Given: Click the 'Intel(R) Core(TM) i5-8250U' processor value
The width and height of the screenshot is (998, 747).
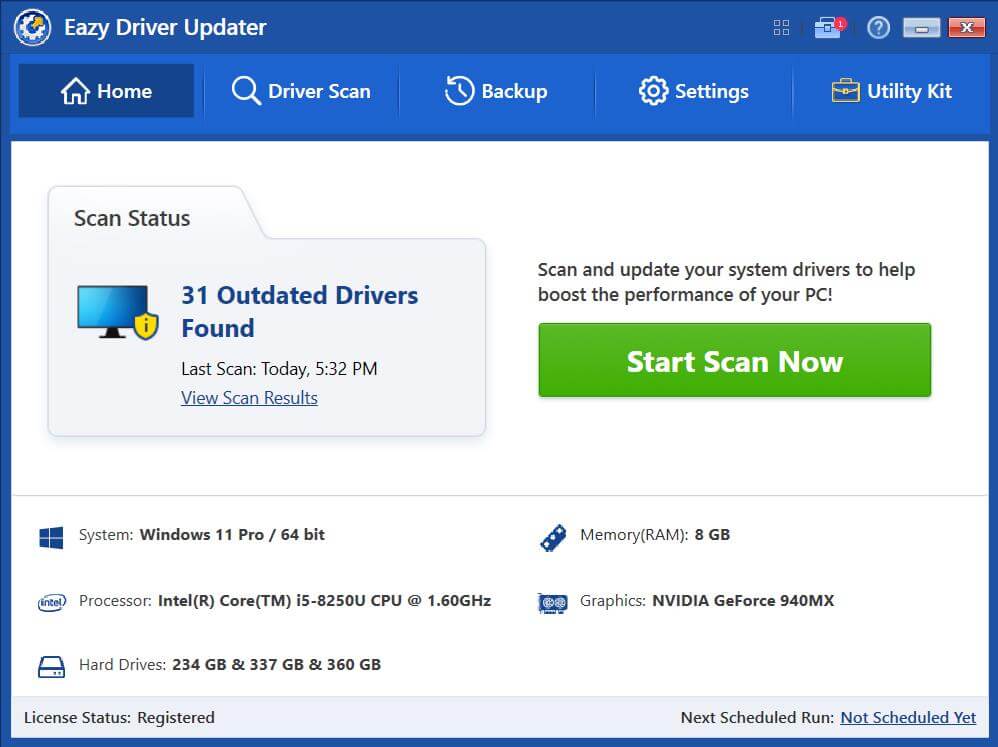Looking at the screenshot, I should point(325,601).
